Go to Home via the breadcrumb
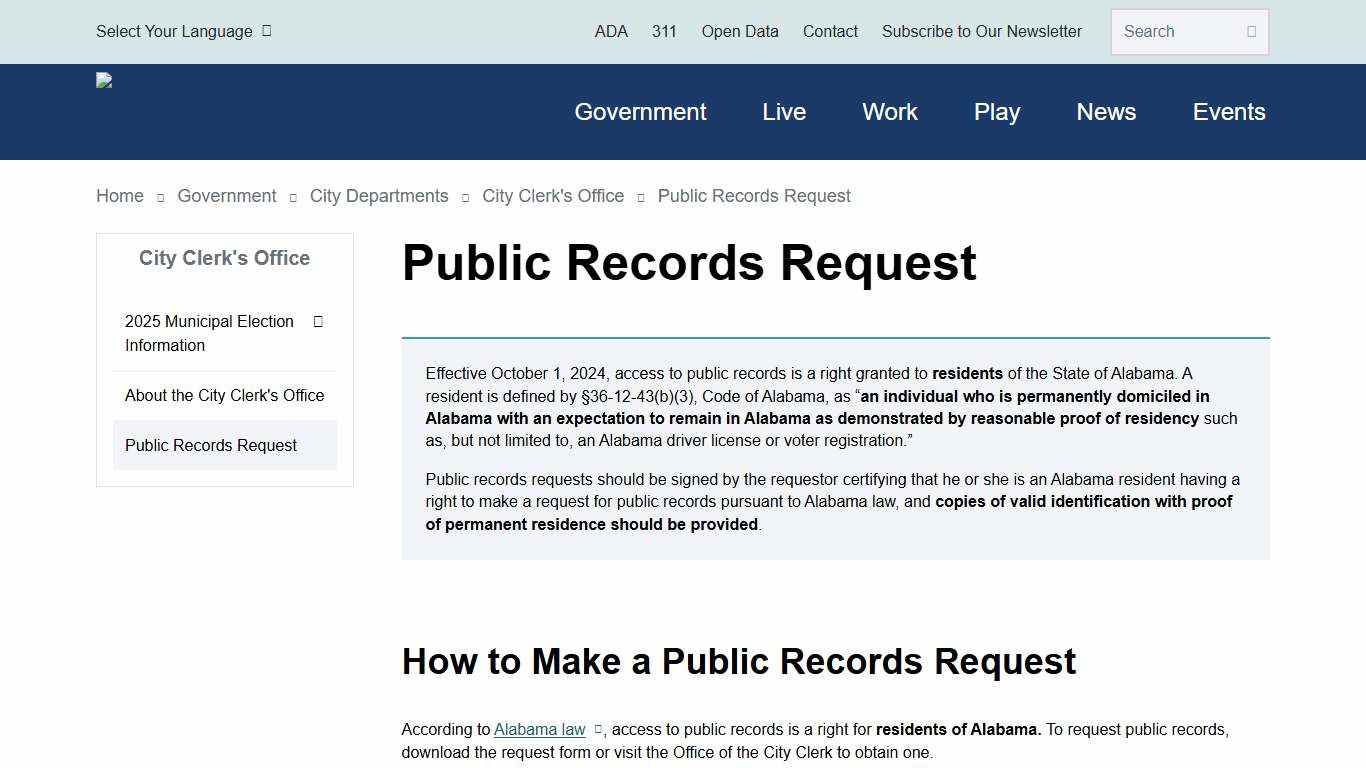Image resolution: width=1366 pixels, height=768 pixels. 119,195
